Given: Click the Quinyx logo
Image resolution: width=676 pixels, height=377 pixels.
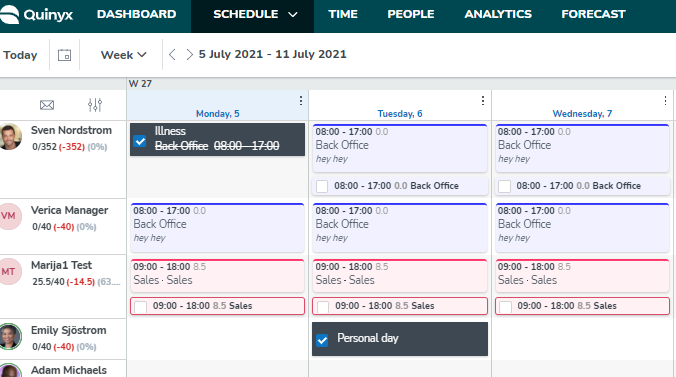Looking at the screenshot, I should (x=36, y=15).
